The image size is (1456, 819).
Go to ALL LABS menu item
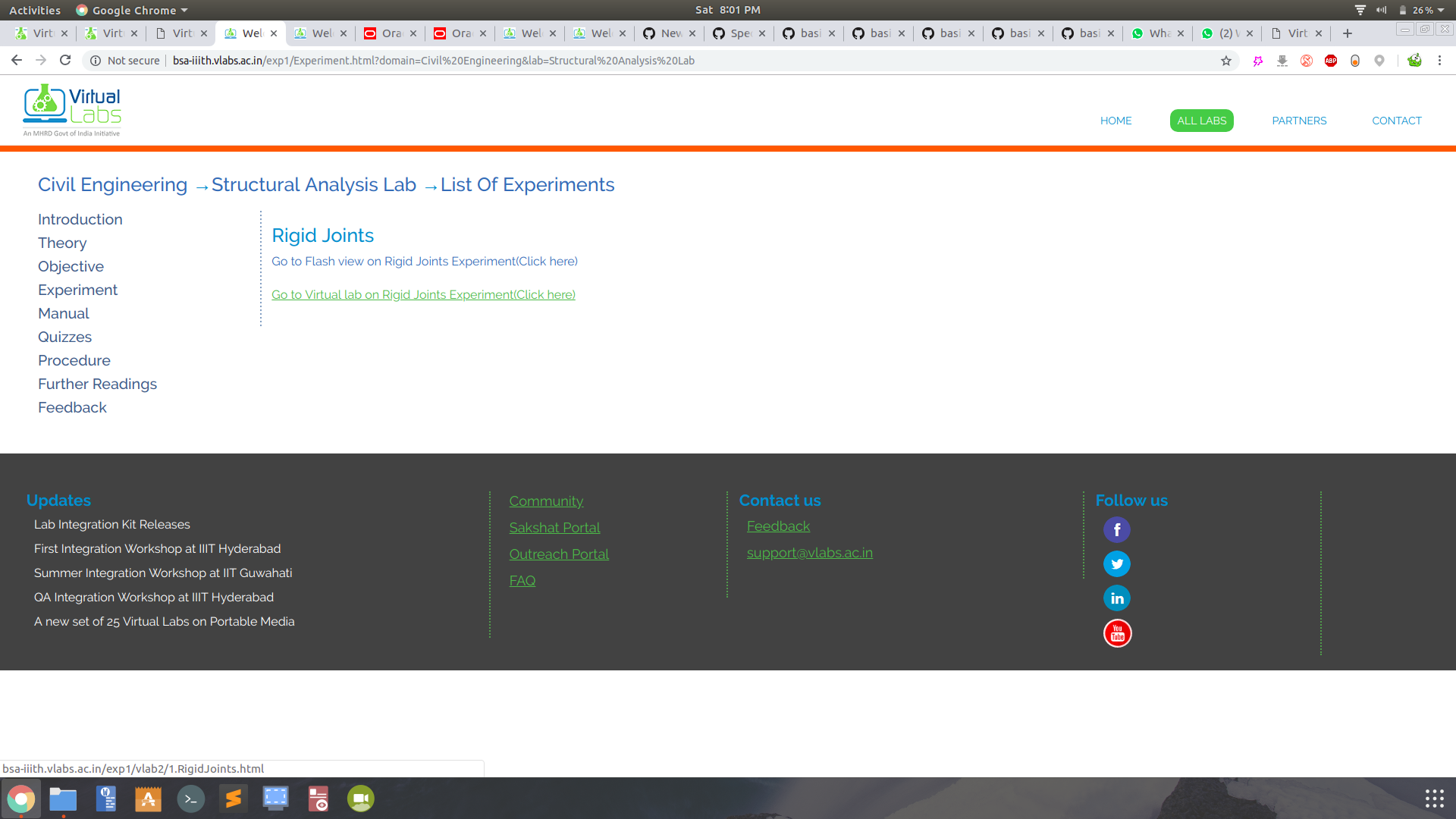1201,121
